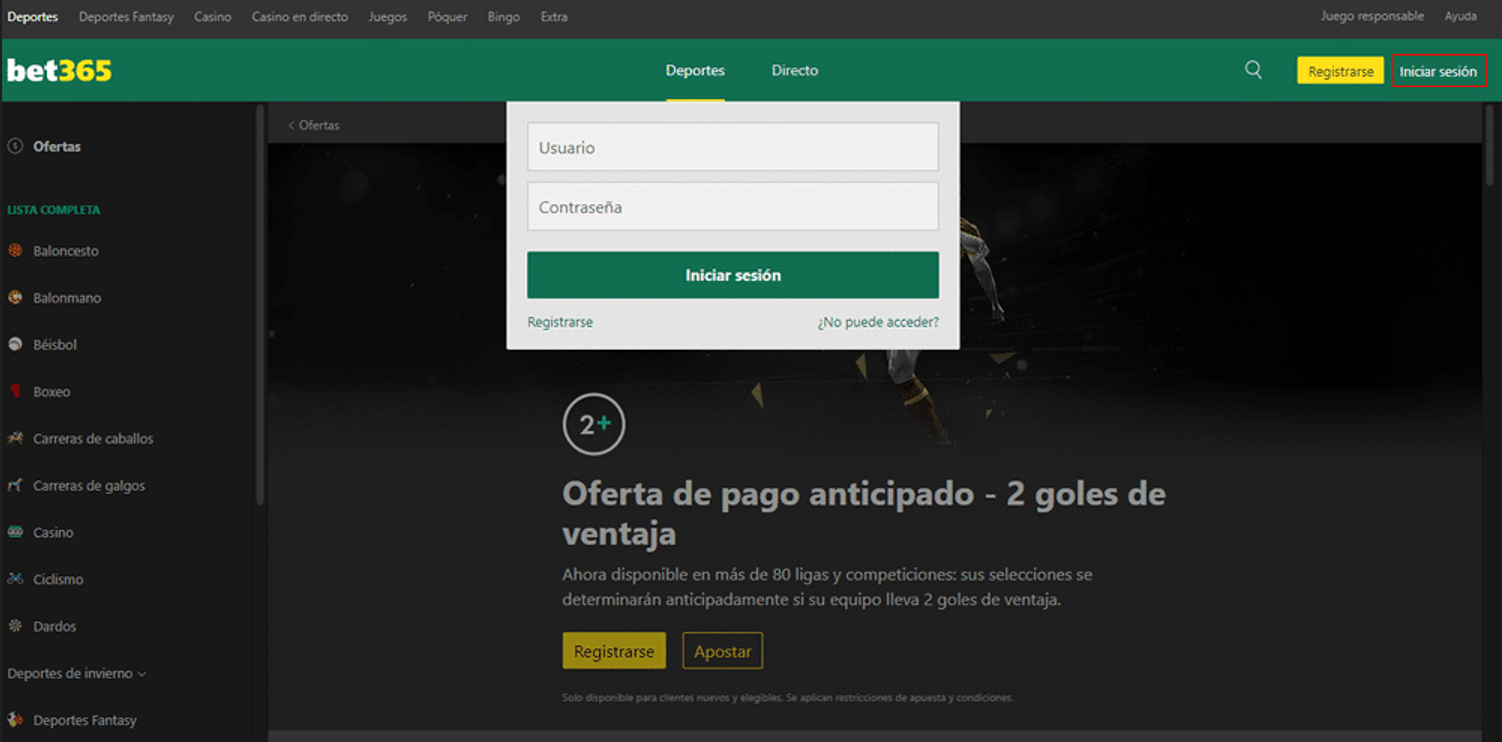Select Baloncesto in the sports list

[66, 251]
